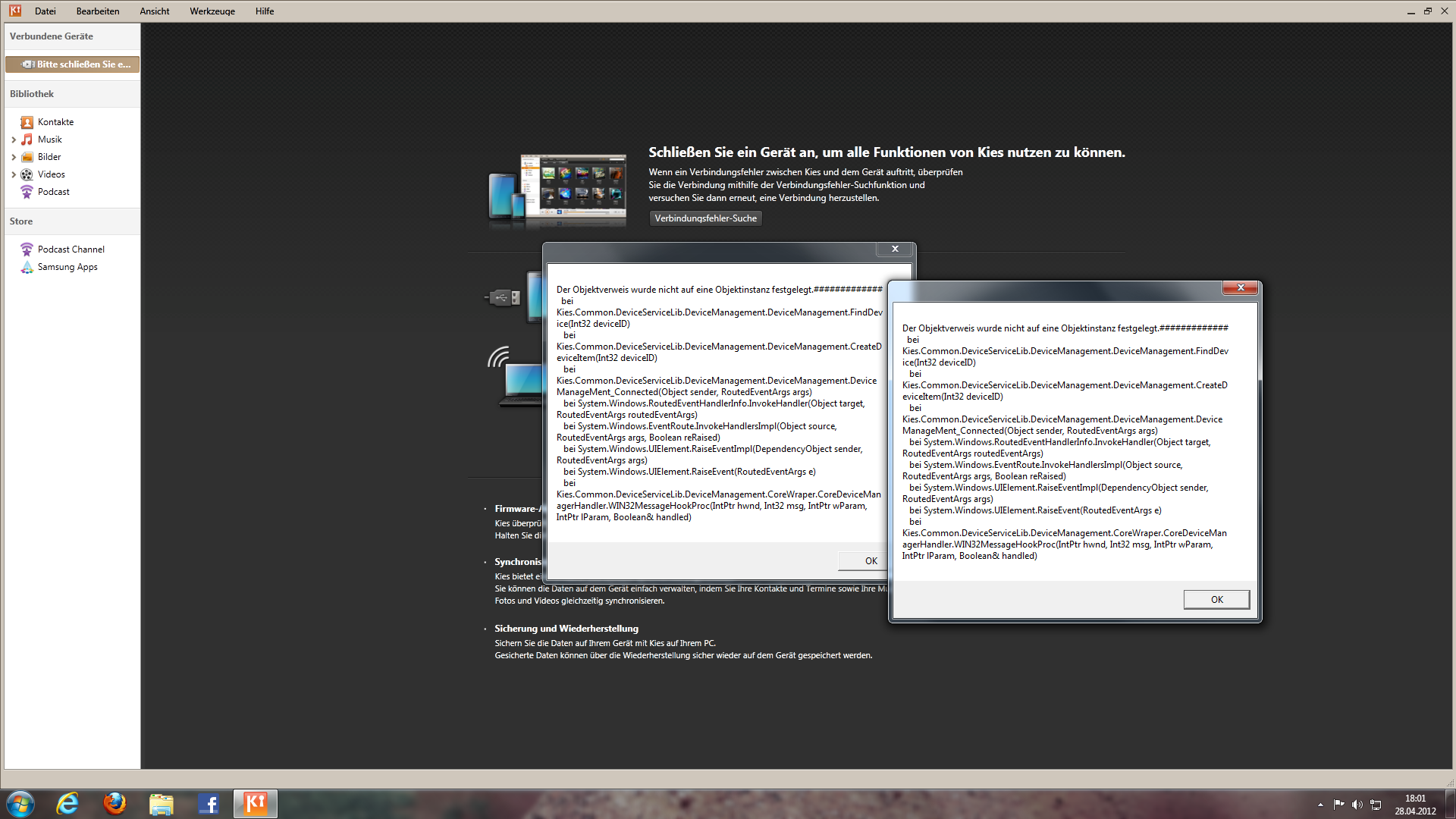
Task: Open Internet Explorer from taskbar
Action: [67, 803]
